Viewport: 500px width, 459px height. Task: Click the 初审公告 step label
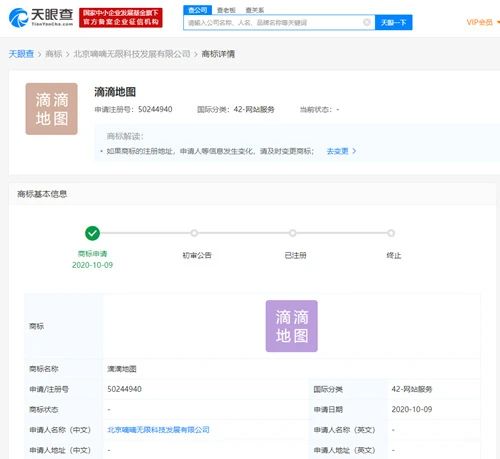click(x=197, y=256)
